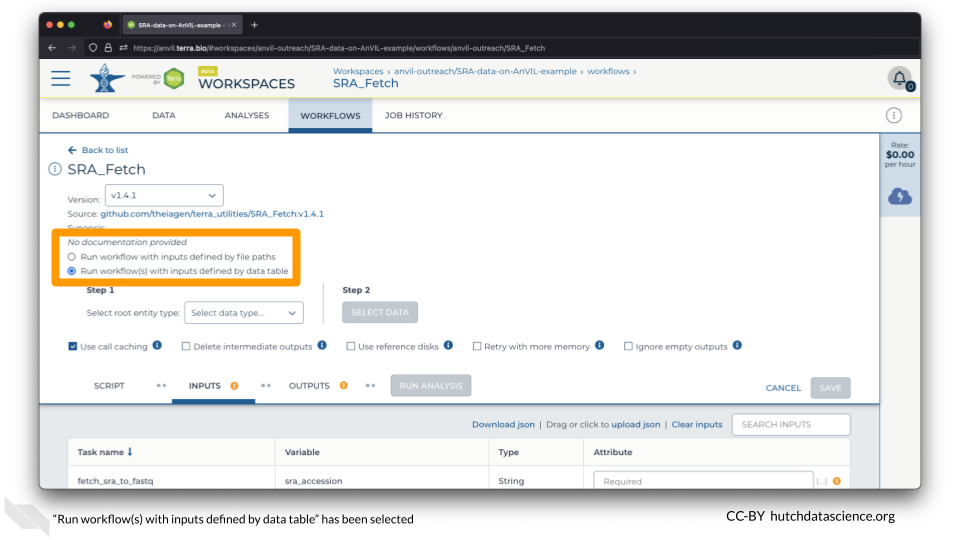Image resolution: width=960 pixels, height=540 pixels.
Task: Go to the DASHBOARD tab
Action: tap(81, 115)
